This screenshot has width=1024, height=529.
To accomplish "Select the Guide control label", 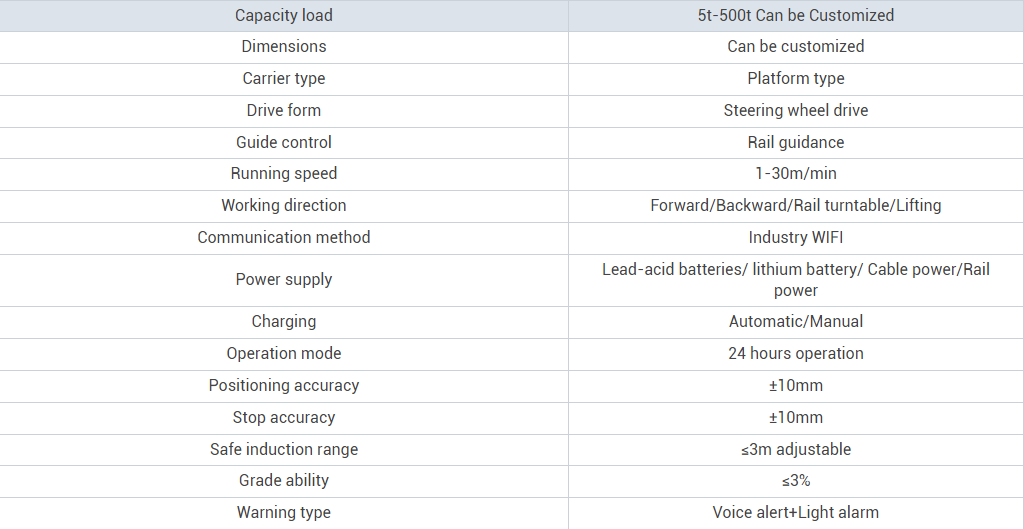I will click(x=284, y=142).
